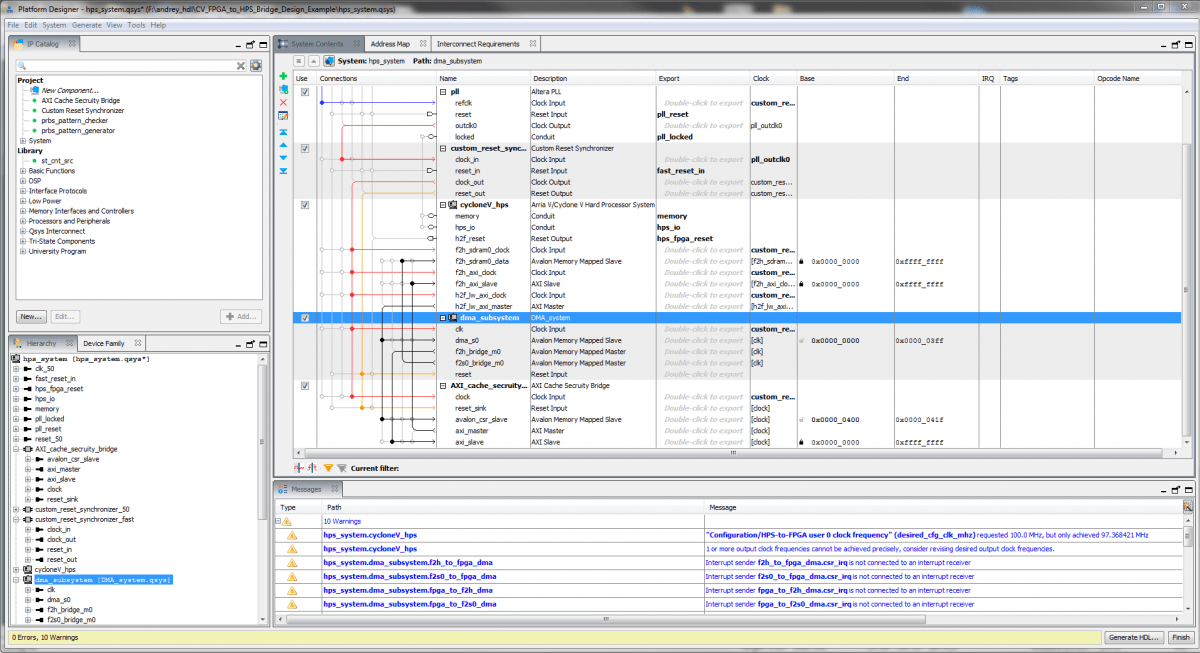This screenshot has height=653, width=1200.
Task: Click the Generate HDL... button
Action: (x=1134, y=637)
